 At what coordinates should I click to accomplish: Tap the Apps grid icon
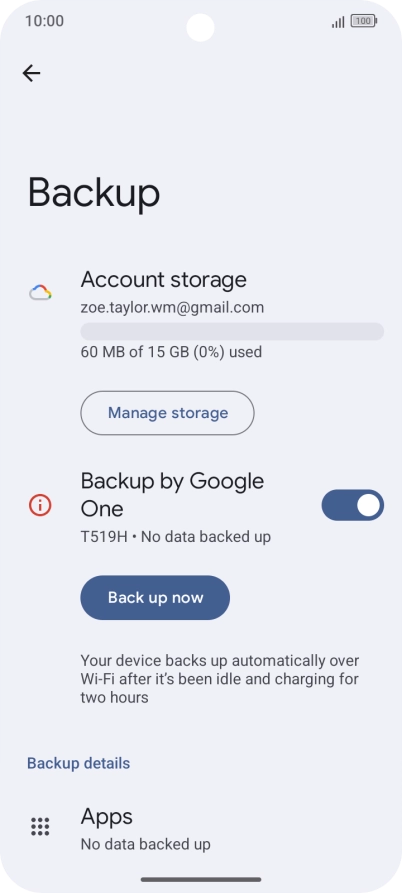[40, 826]
